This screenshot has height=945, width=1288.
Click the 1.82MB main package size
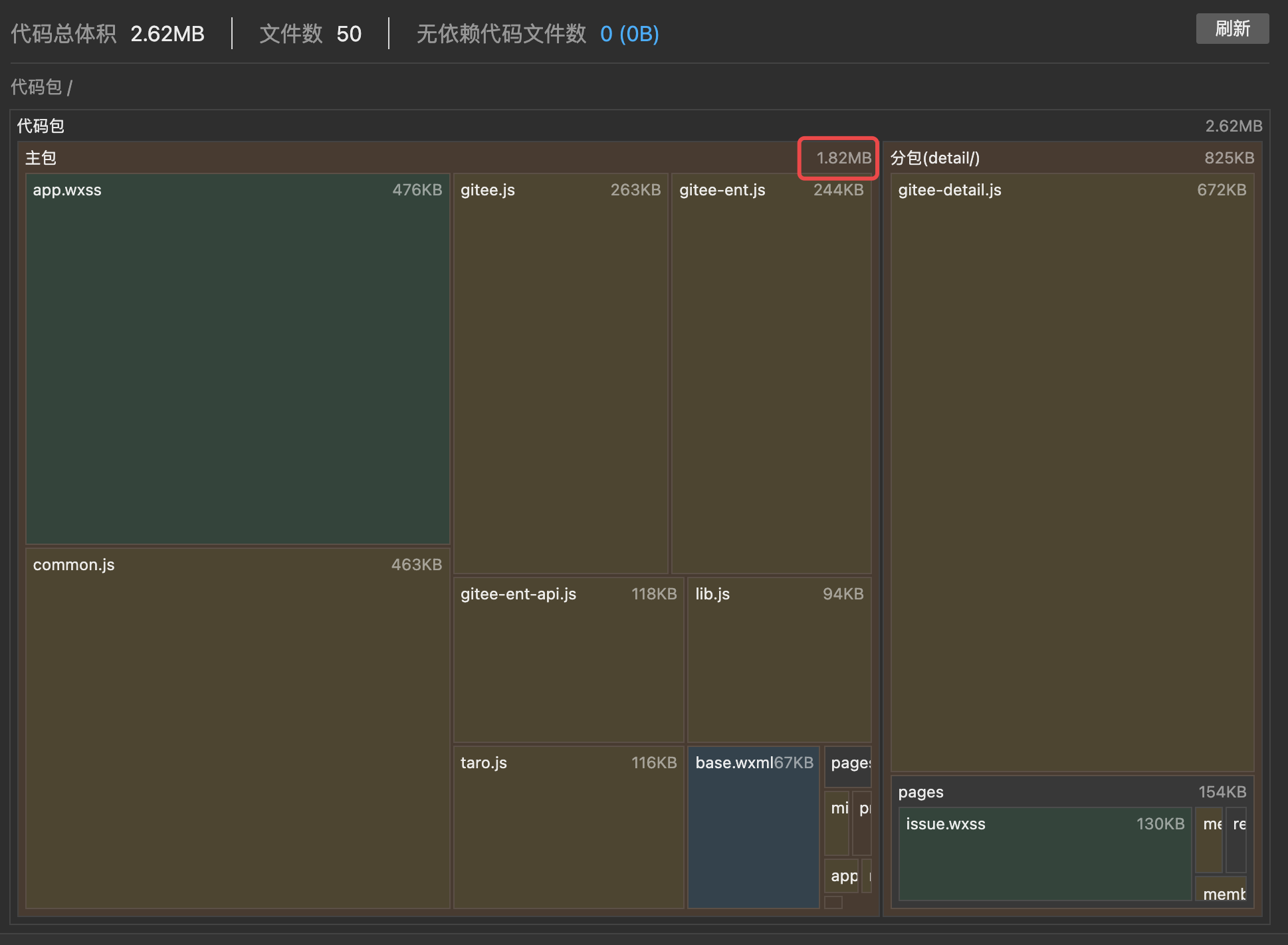(x=843, y=158)
